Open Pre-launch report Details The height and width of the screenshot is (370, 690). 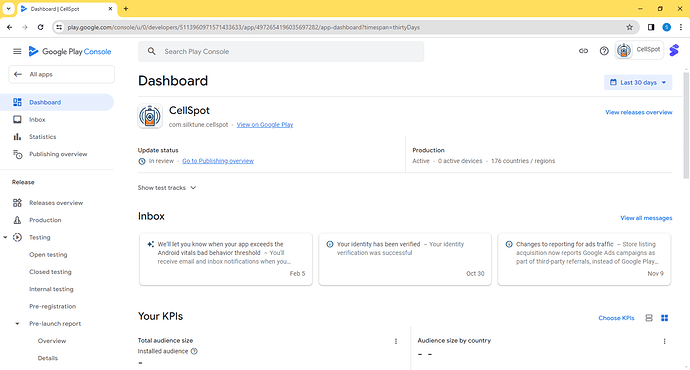click(x=48, y=358)
